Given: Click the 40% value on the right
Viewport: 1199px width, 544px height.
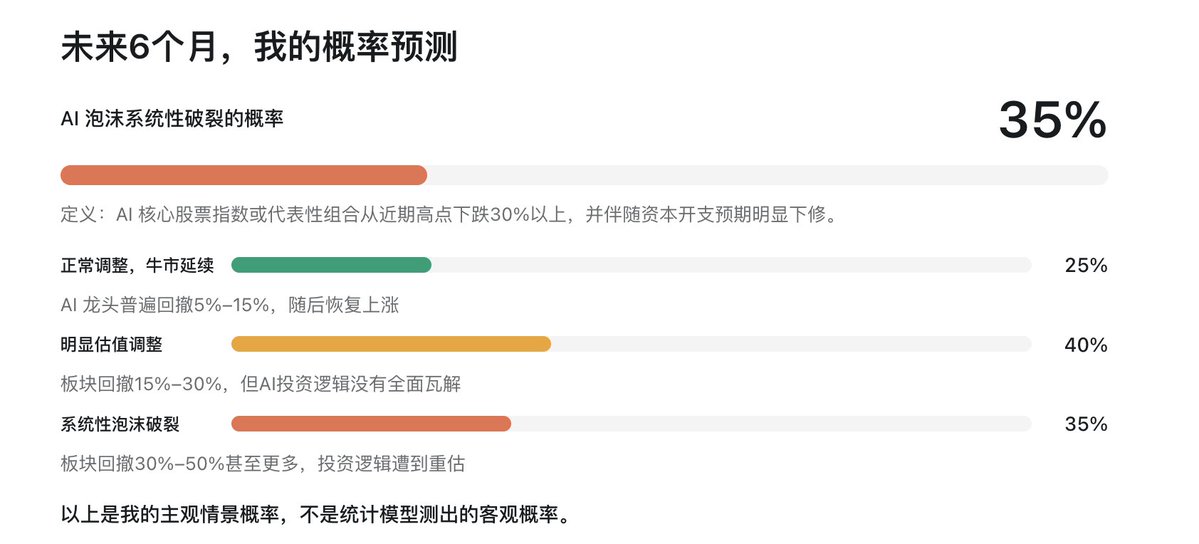Looking at the screenshot, I should click(1086, 345).
